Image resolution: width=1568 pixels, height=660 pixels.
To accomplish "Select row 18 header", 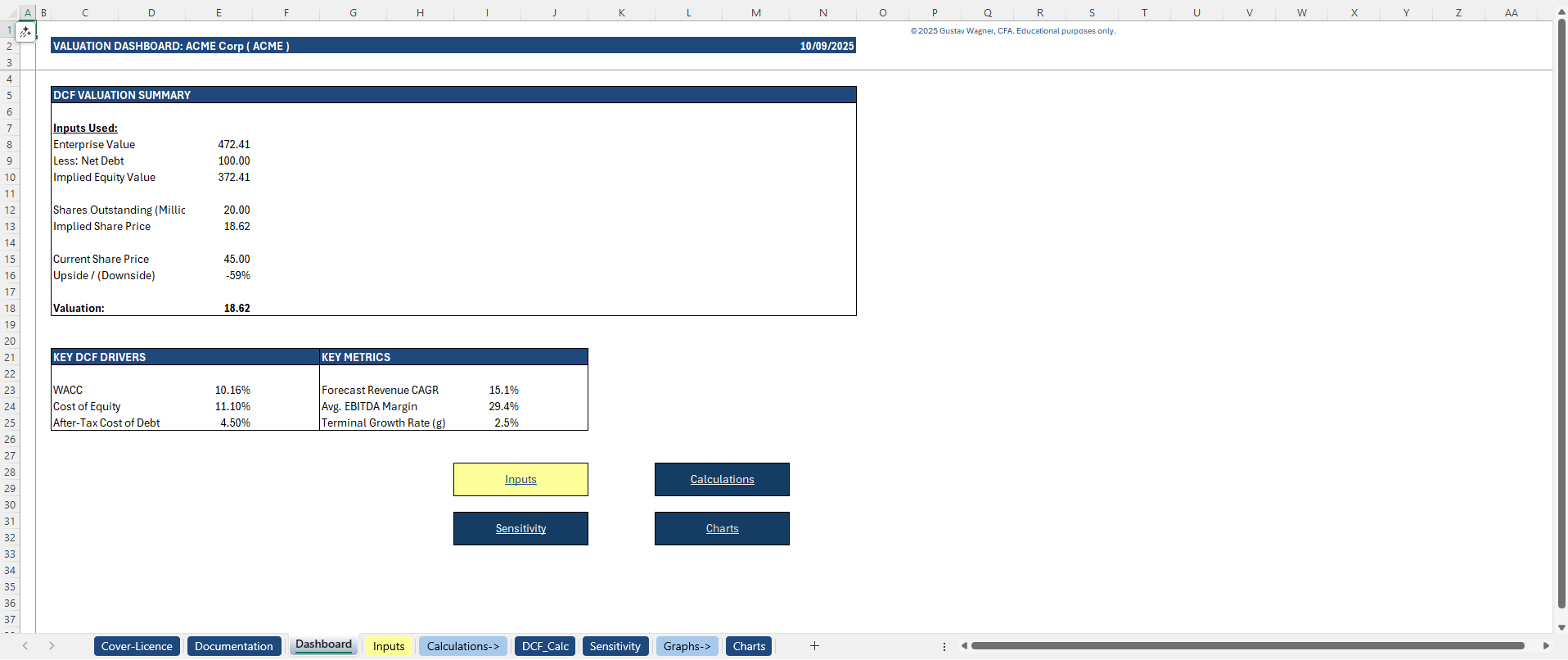I will click(10, 309).
